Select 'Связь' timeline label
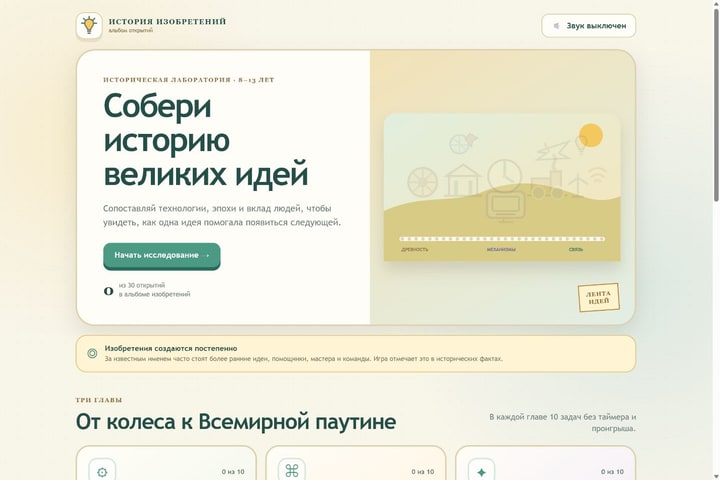This screenshot has height=480, width=720. [576, 249]
